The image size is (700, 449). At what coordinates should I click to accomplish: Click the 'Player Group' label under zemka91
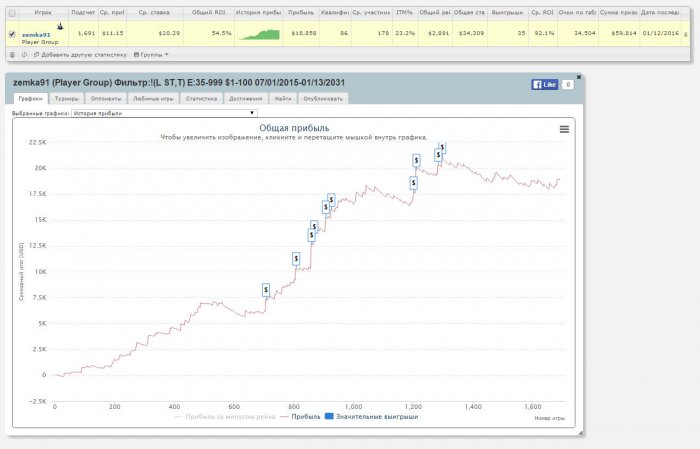[40, 42]
